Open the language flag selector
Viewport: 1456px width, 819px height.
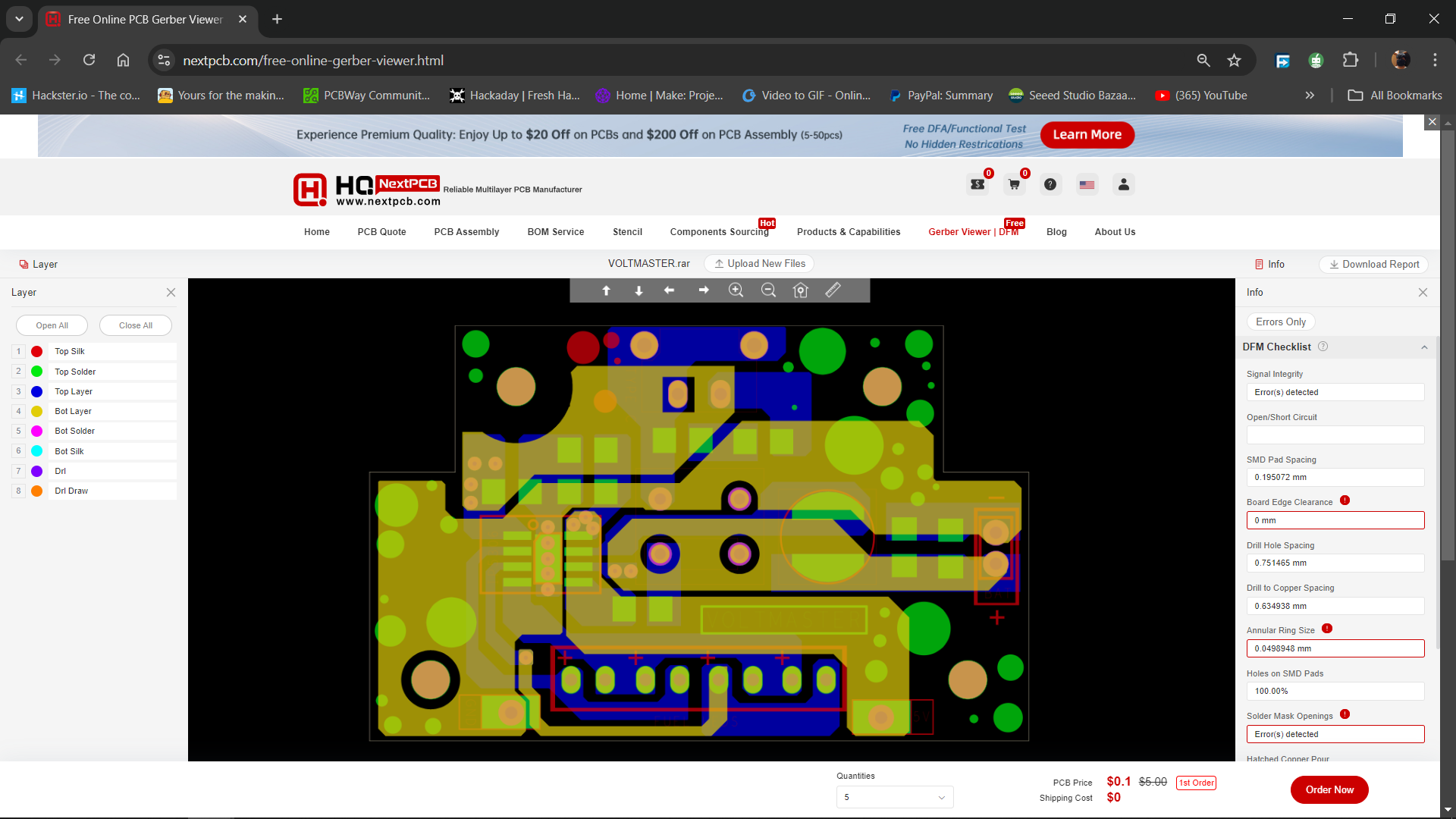tap(1087, 184)
